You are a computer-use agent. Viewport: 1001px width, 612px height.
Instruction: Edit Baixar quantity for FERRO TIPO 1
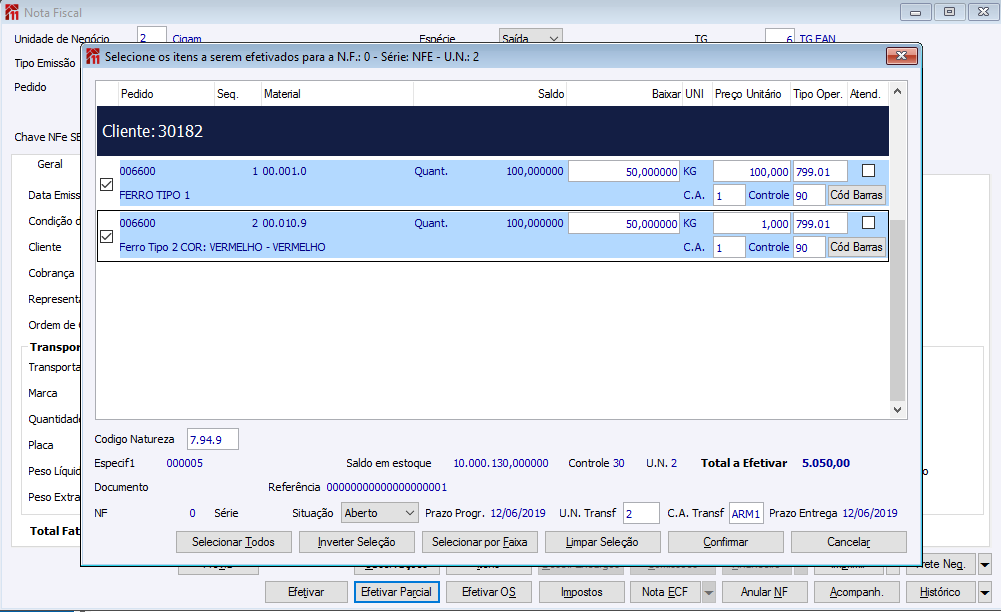(x=624, y=172)
